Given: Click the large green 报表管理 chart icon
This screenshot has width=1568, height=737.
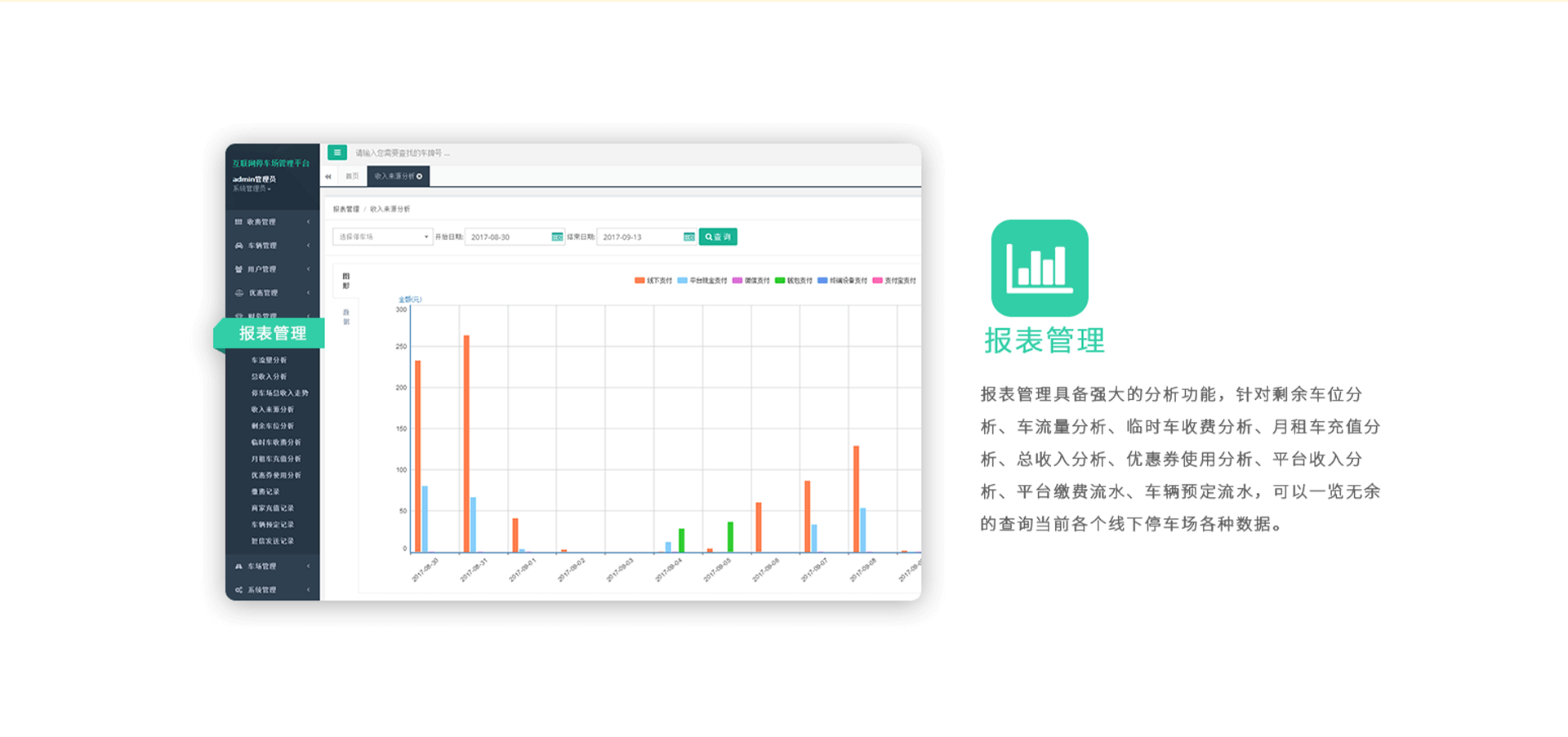Looking at the screenshot, I should click(1039, 268).
